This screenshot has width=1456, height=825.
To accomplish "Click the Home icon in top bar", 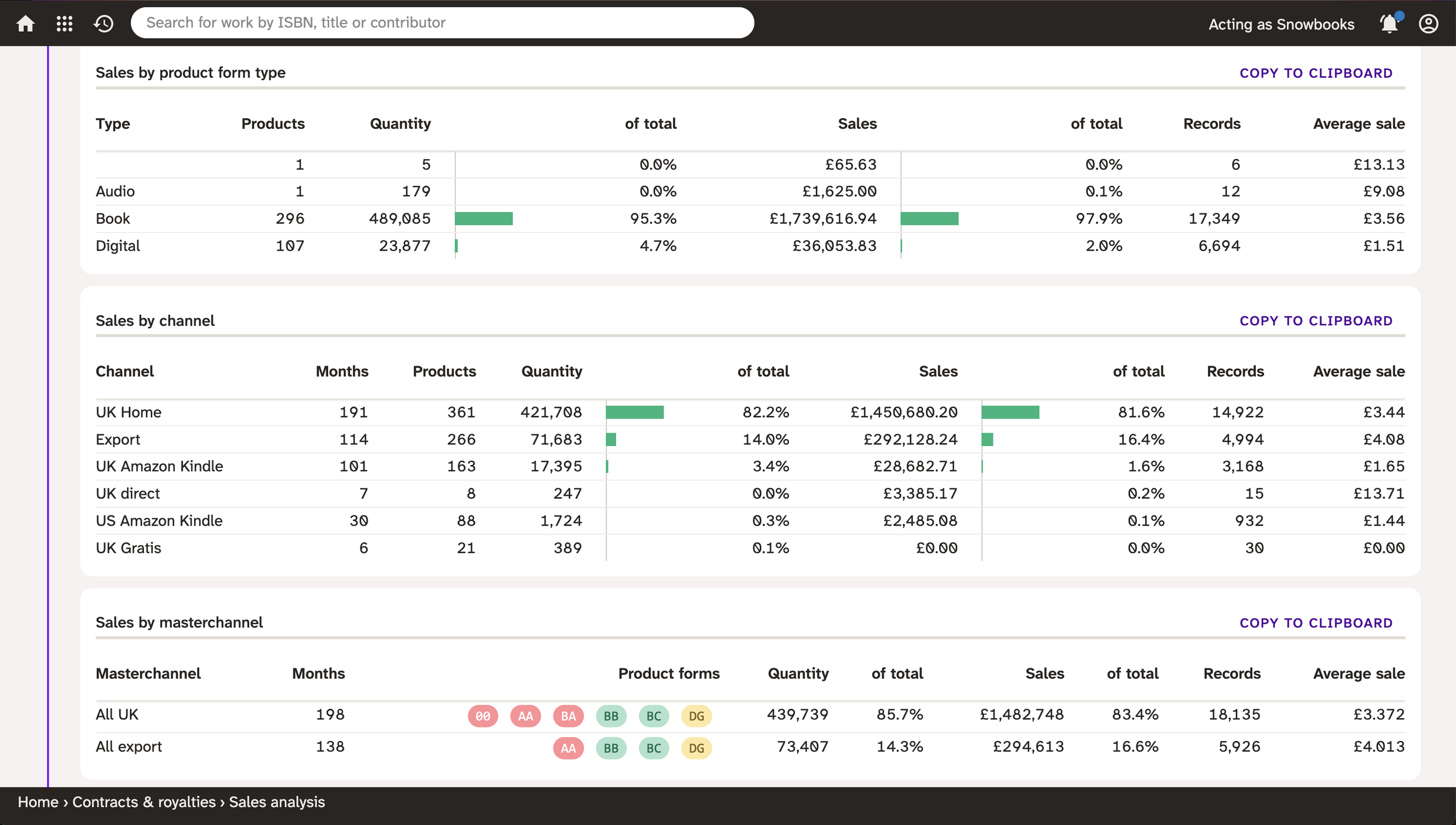I will pyautogui.click(x=26, y=24).
